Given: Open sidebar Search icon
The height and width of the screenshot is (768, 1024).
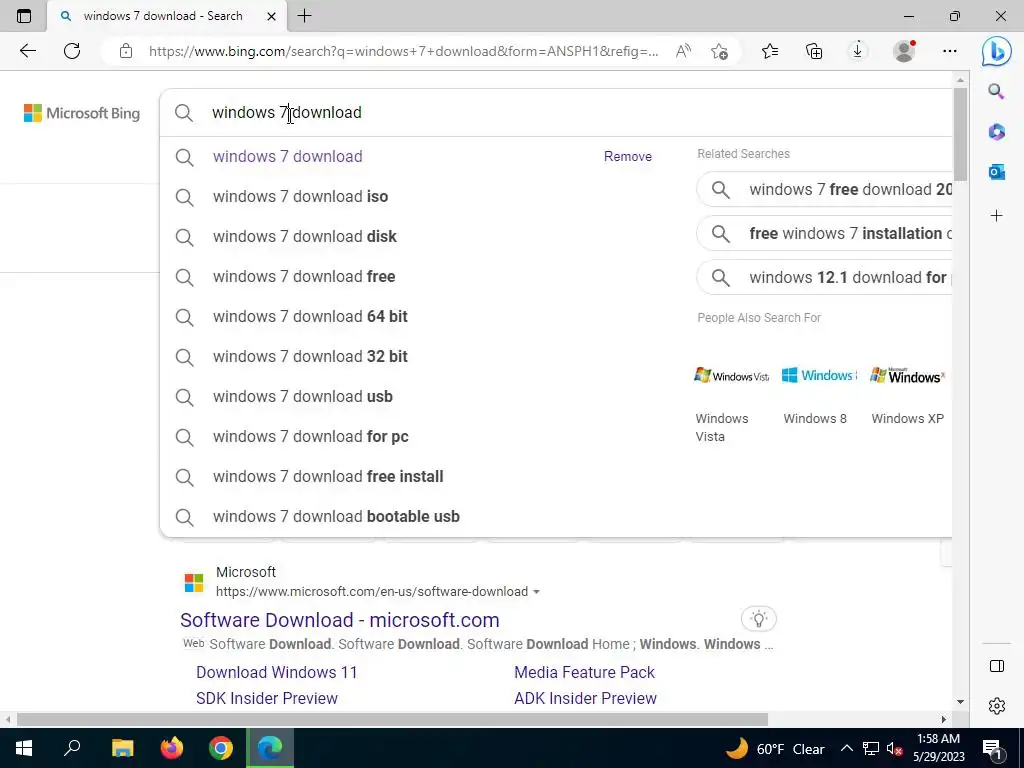Looking at the screenshot, I should [996, 91].
